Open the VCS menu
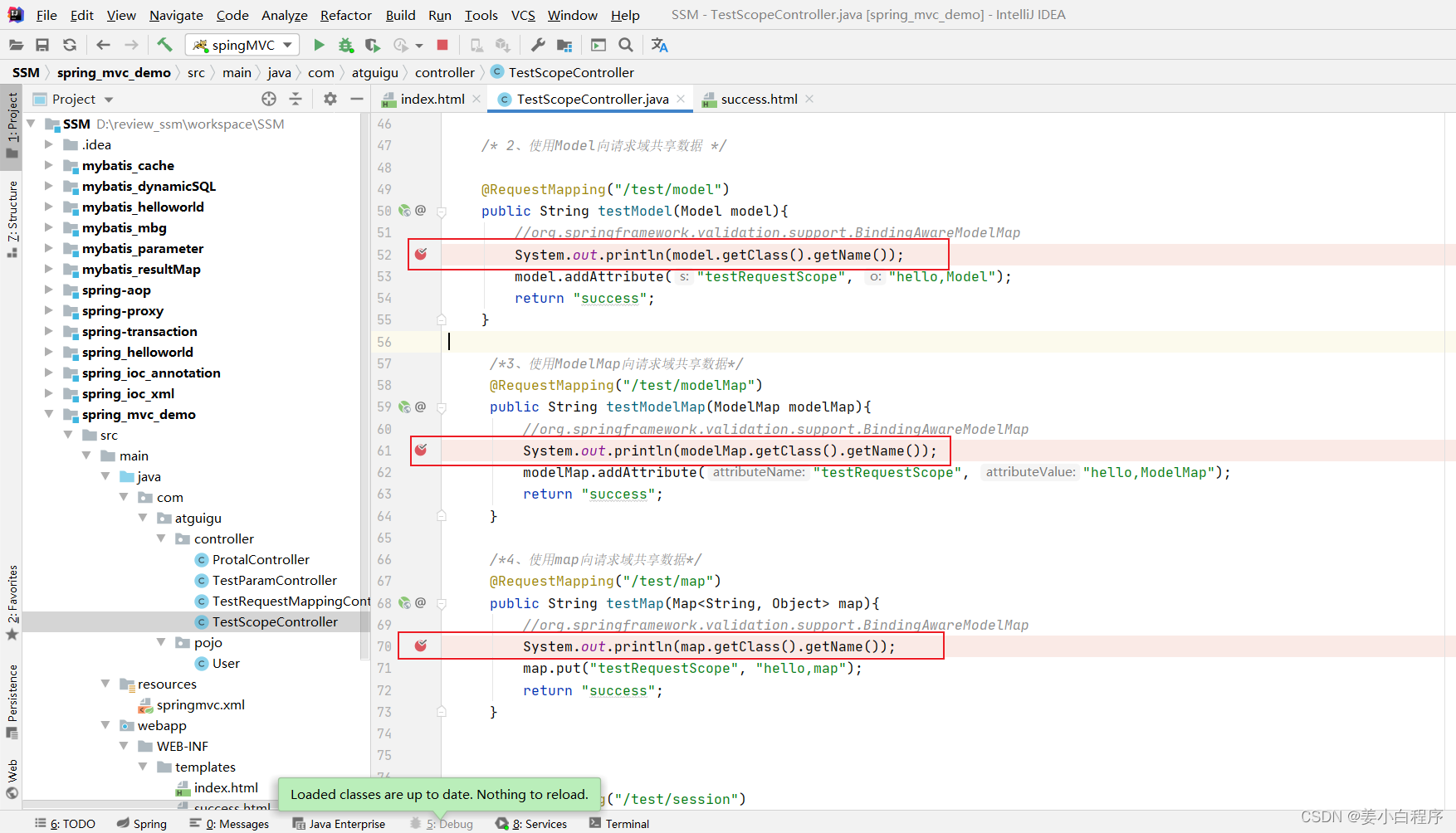Screen dimensions: 1456x833 pos(523,15)
